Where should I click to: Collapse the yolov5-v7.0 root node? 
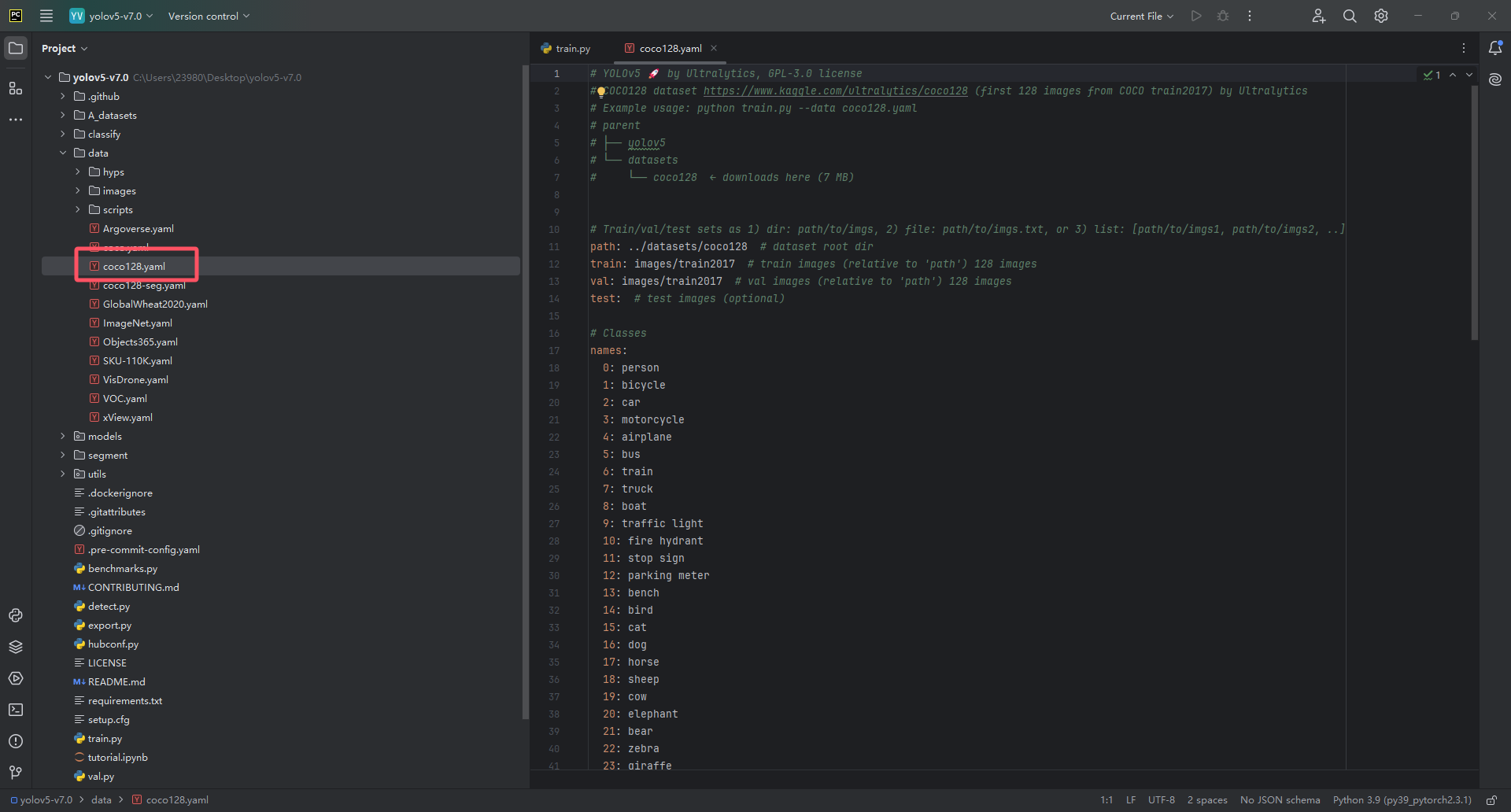(48, 77)
